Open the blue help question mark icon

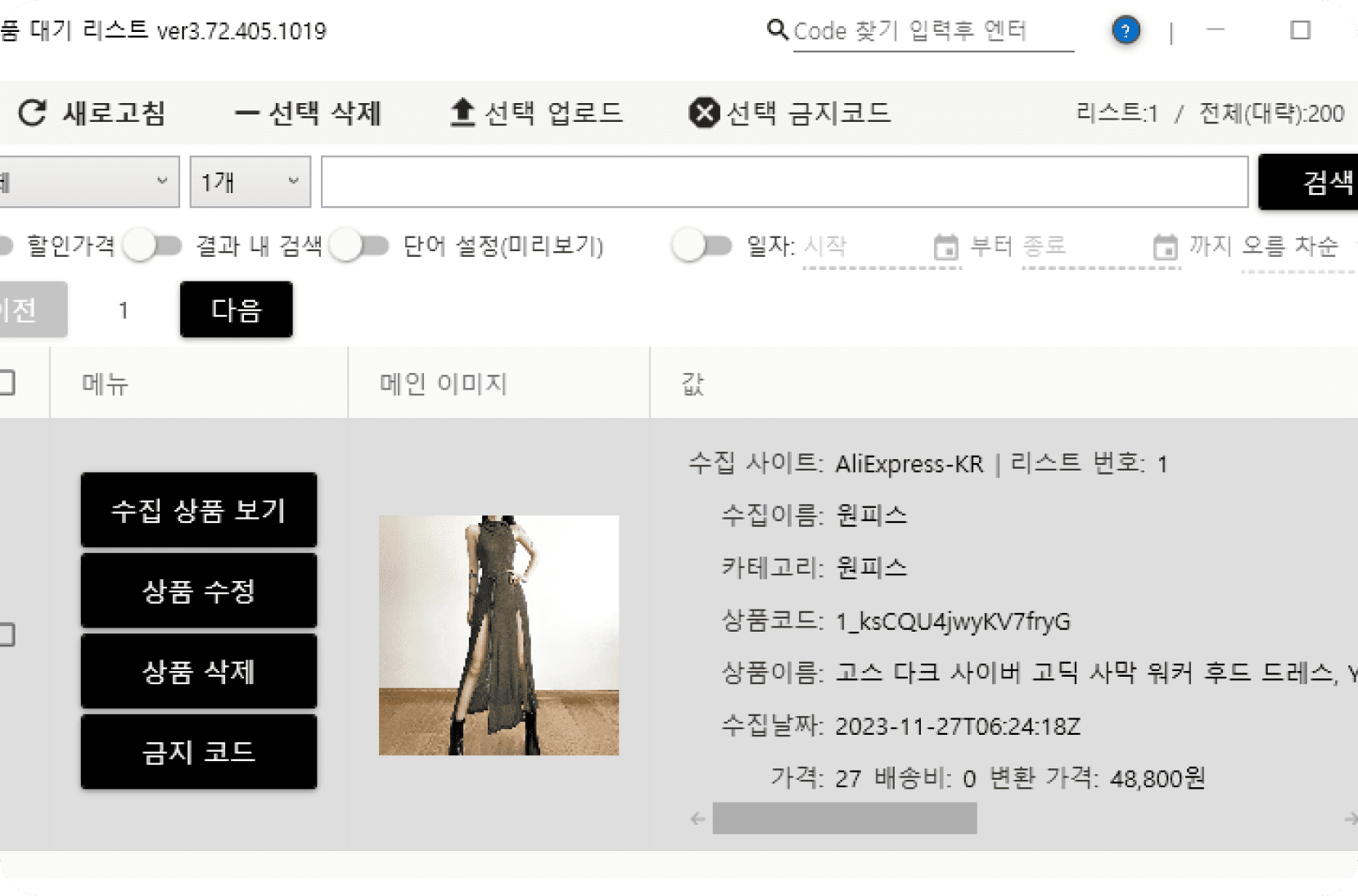click(1126, 31)
